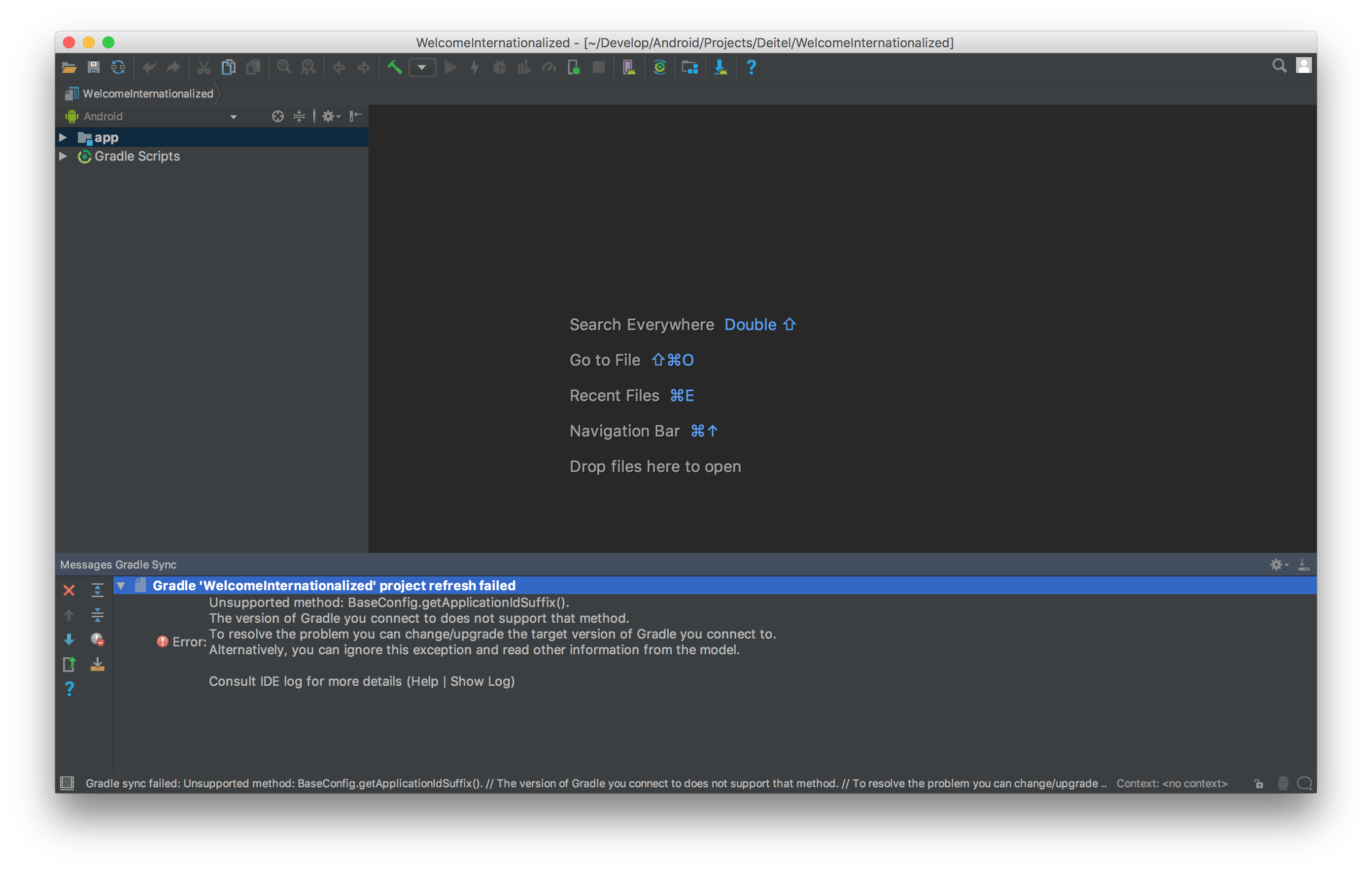Click the toolbar Help question mark
The height and width of the screenshot is (872, 1372).
coord(752,68)
